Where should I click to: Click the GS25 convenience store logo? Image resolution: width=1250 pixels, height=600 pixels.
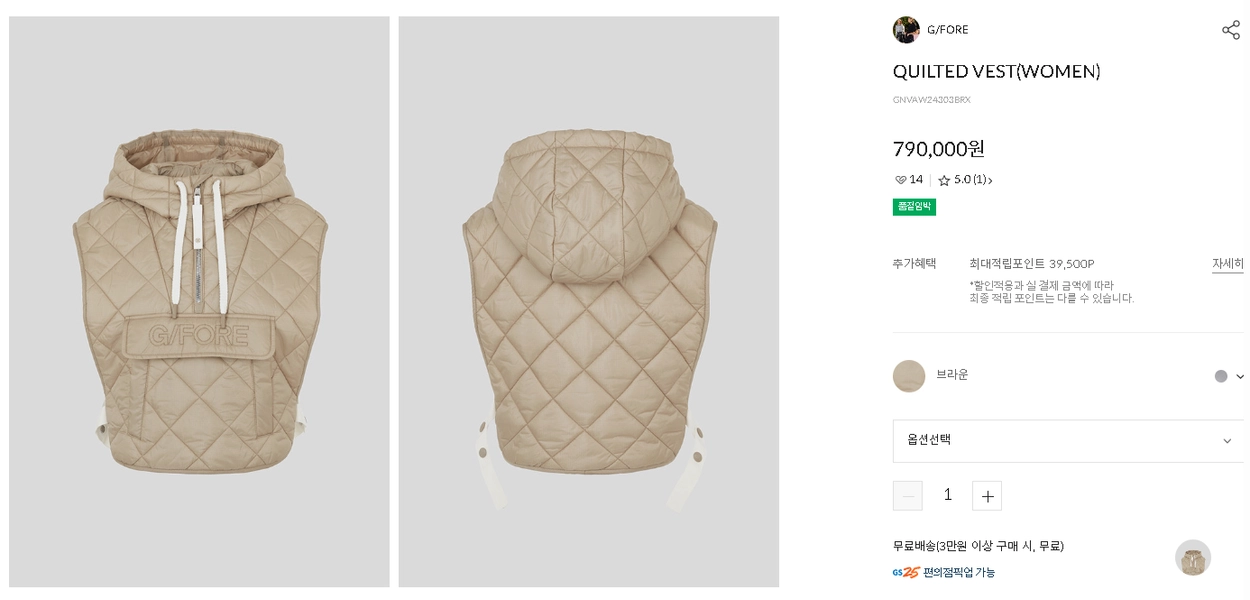(x=905, y=573)
